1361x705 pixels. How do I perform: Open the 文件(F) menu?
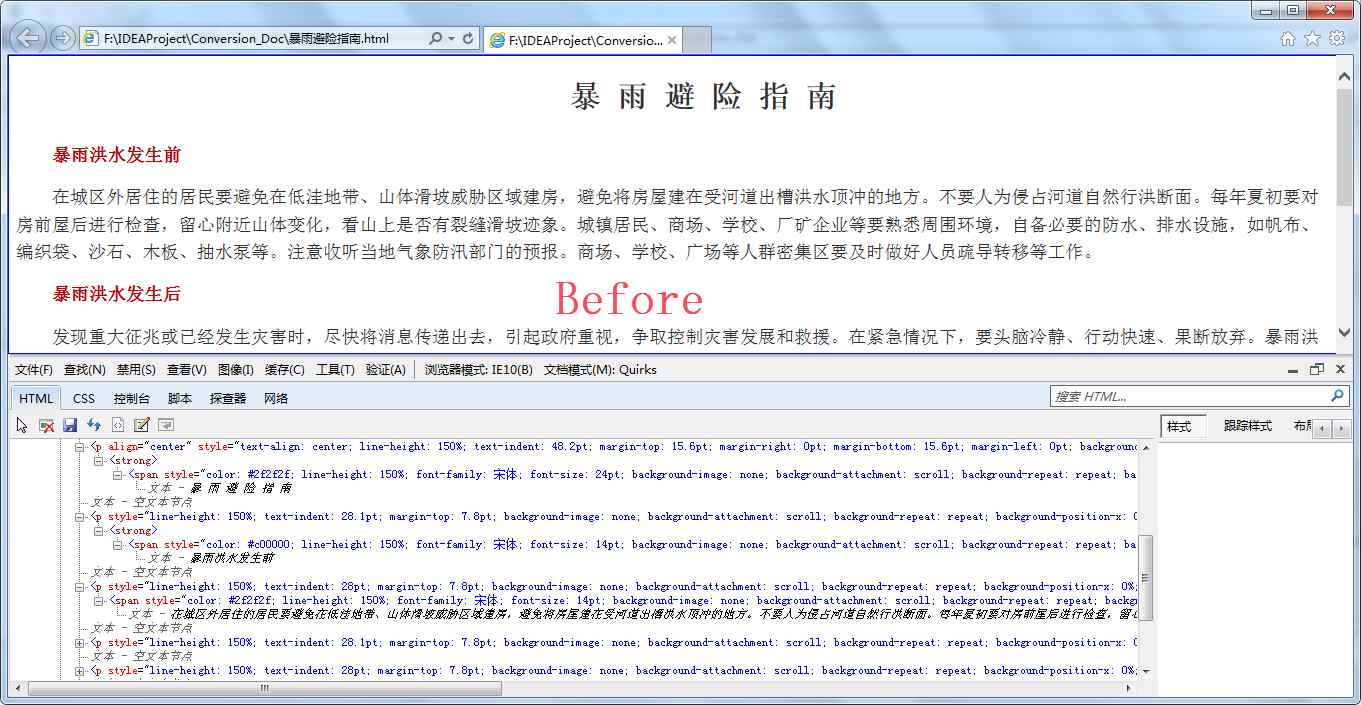[x=34, y=370]
